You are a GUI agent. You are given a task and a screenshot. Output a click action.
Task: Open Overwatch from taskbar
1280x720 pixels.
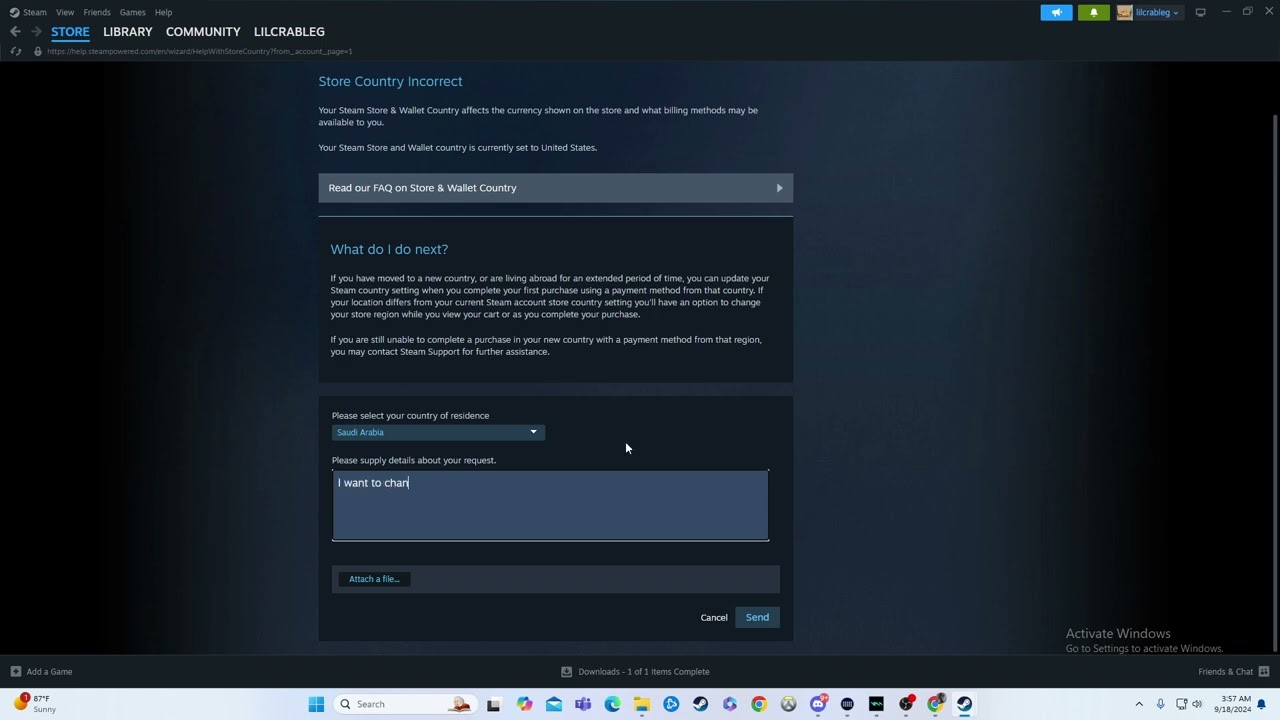[788, 704]
